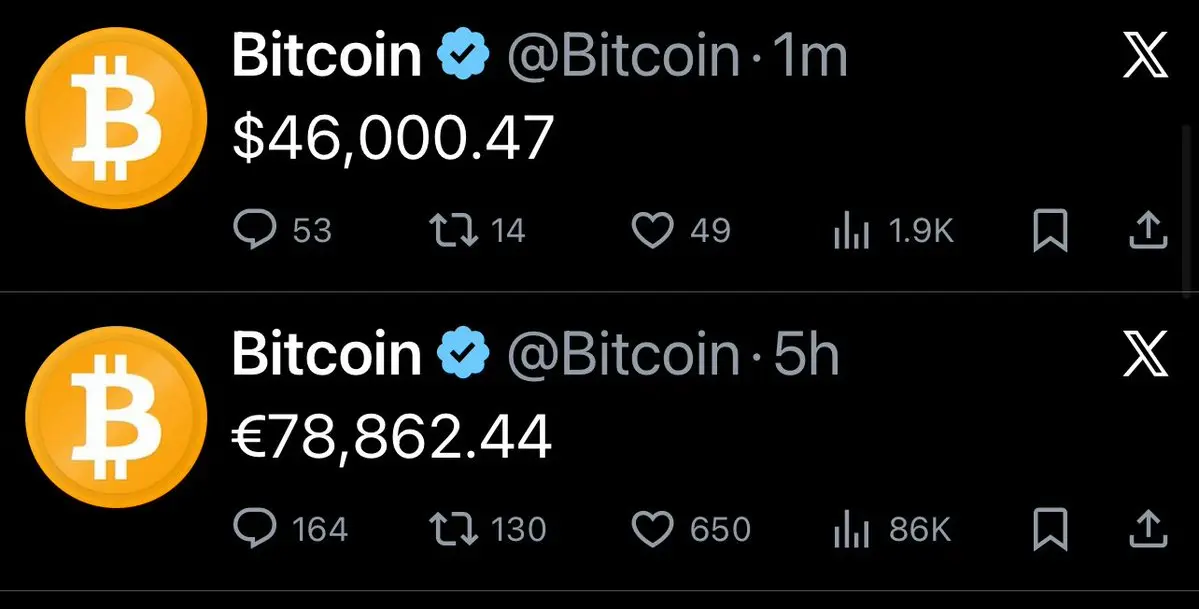Bookmark the €78,862.44 tweet
The width and height of the screenshot is (1199, 609).
(1050, 527)
